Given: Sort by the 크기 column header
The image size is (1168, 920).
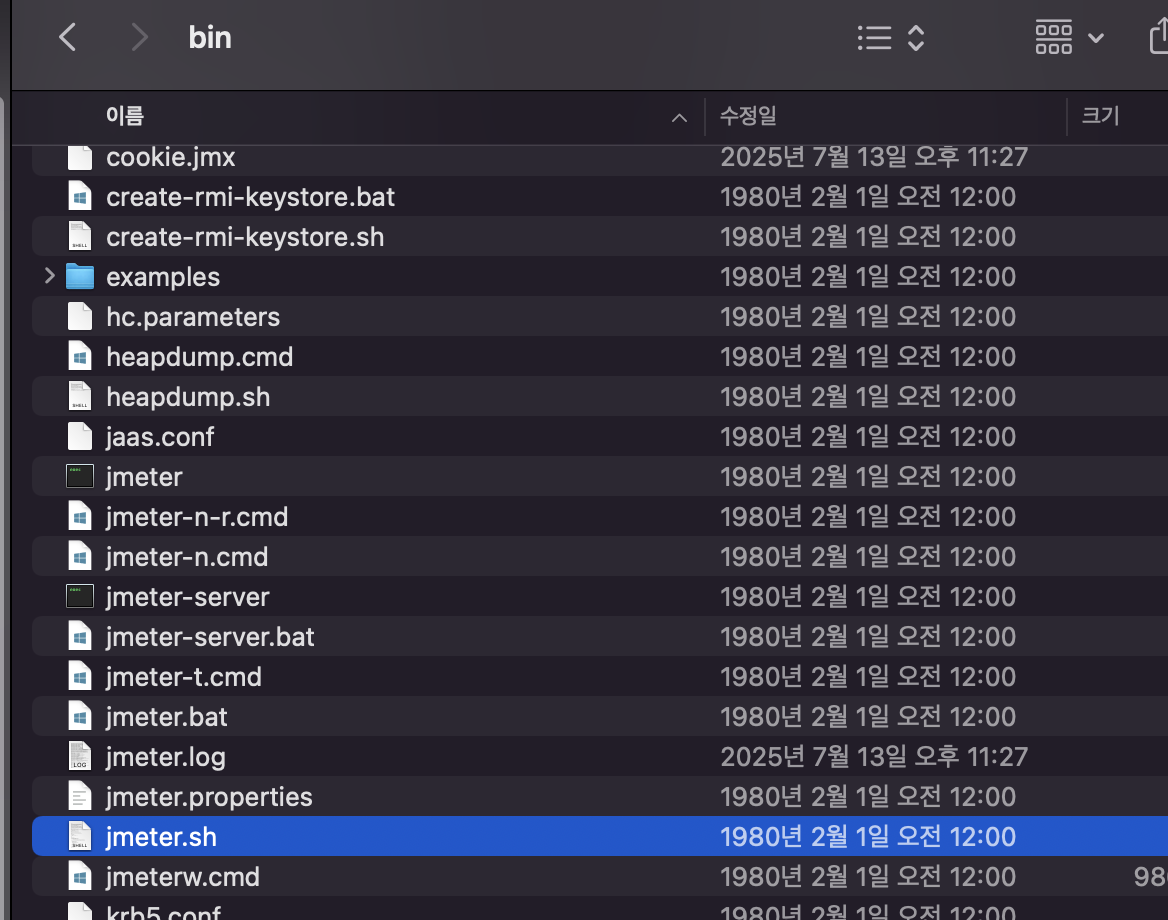Looking at the screenshot, I should [1100, 115].
